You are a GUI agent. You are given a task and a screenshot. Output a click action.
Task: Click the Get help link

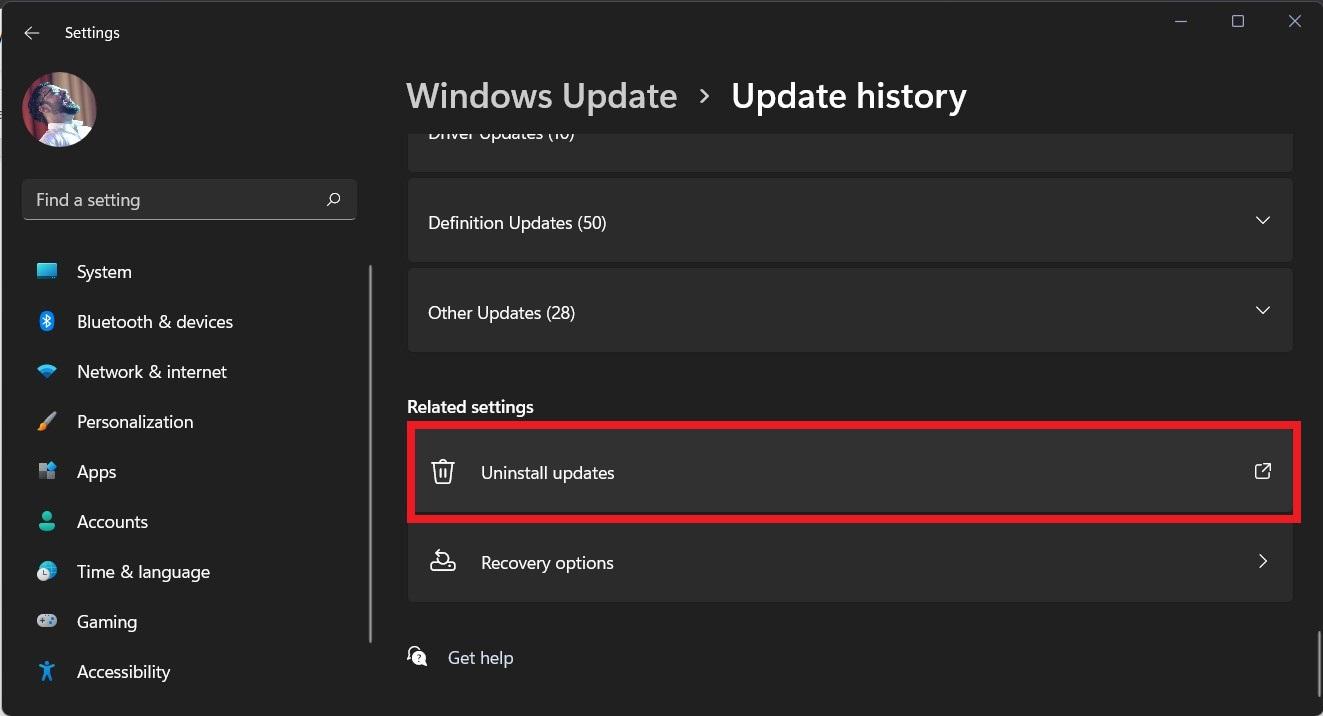tap(480, 657)
